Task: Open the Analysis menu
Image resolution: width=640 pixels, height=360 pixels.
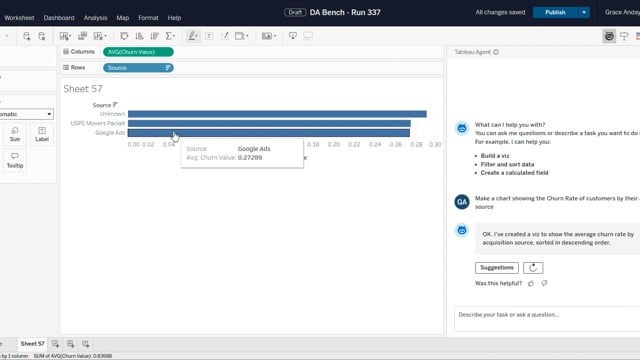Action: pyautogui.click(x=95, y=18)
